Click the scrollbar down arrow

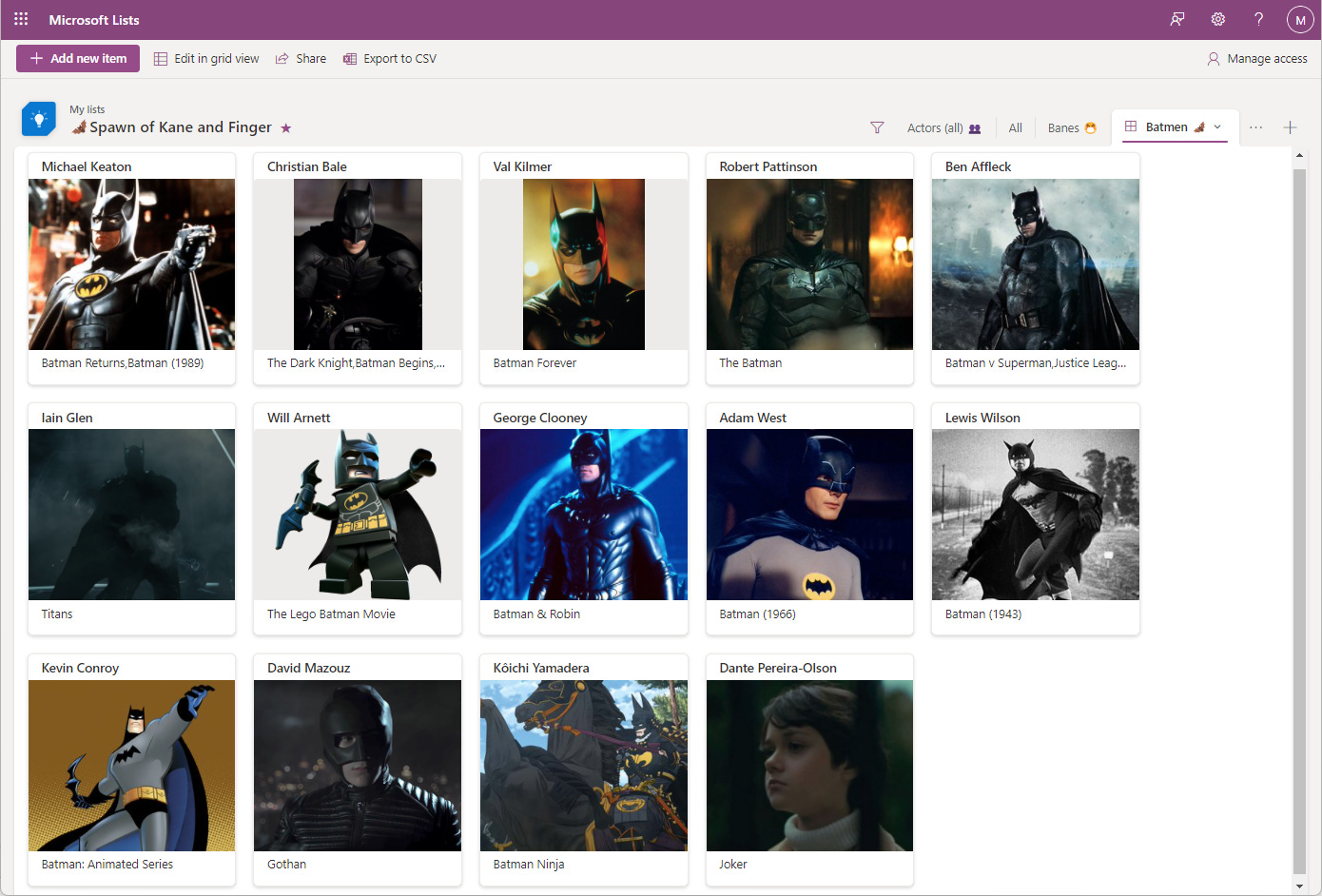pyautogui.click(x=1299, y=886)
